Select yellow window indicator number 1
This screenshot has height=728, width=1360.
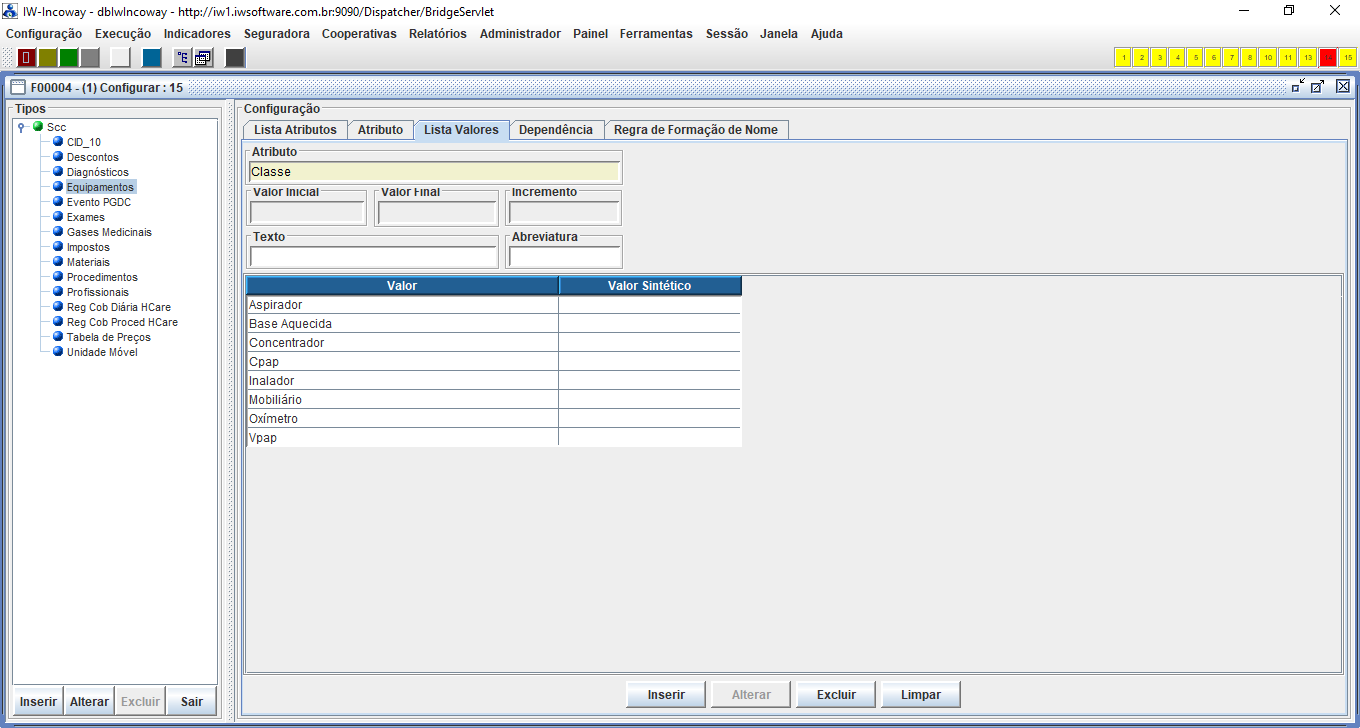[1123, 58]
